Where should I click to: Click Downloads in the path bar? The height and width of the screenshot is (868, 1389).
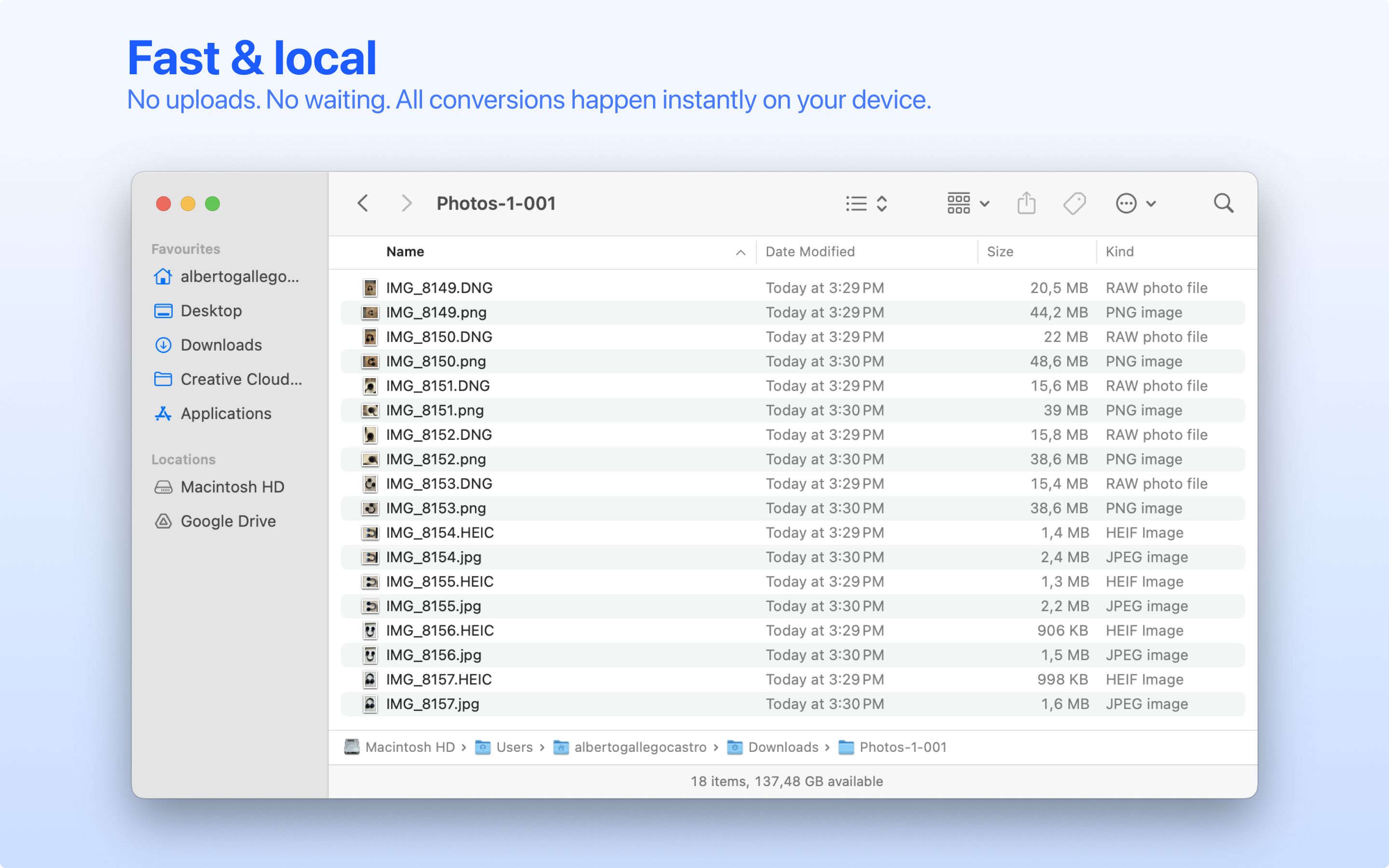(773, 747)
